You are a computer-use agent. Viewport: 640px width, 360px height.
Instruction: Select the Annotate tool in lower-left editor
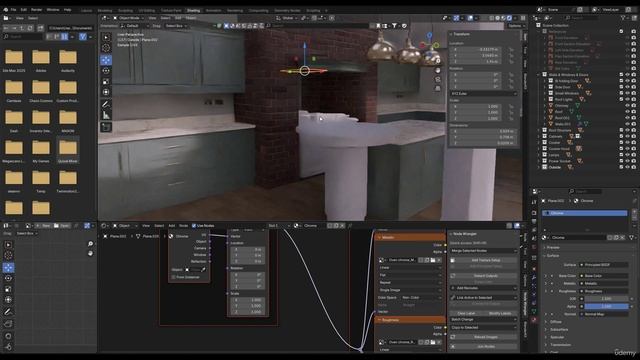(8, 311)
